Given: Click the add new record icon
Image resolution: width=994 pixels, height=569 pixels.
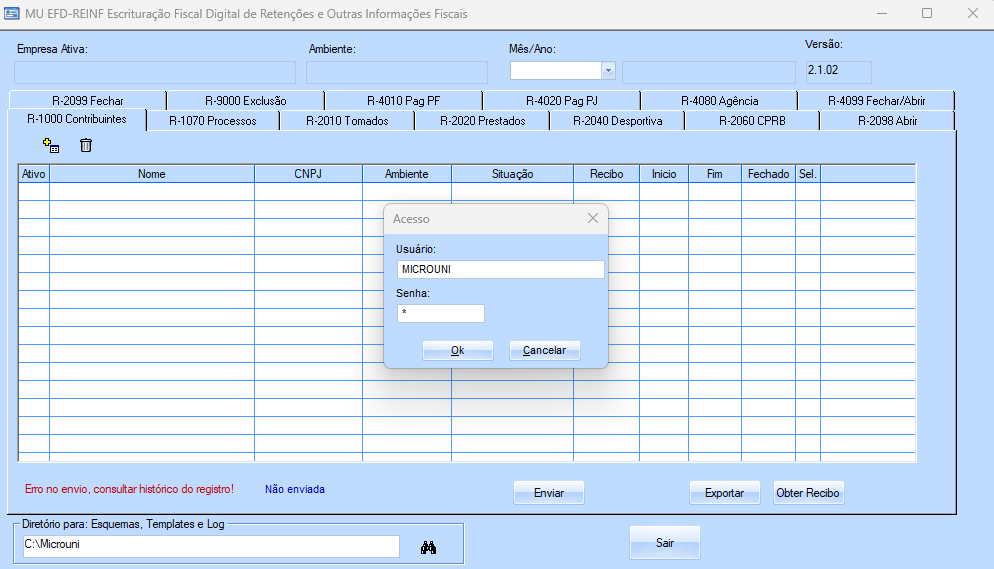Looking at the screenshot, I should [x=51, y=146].
